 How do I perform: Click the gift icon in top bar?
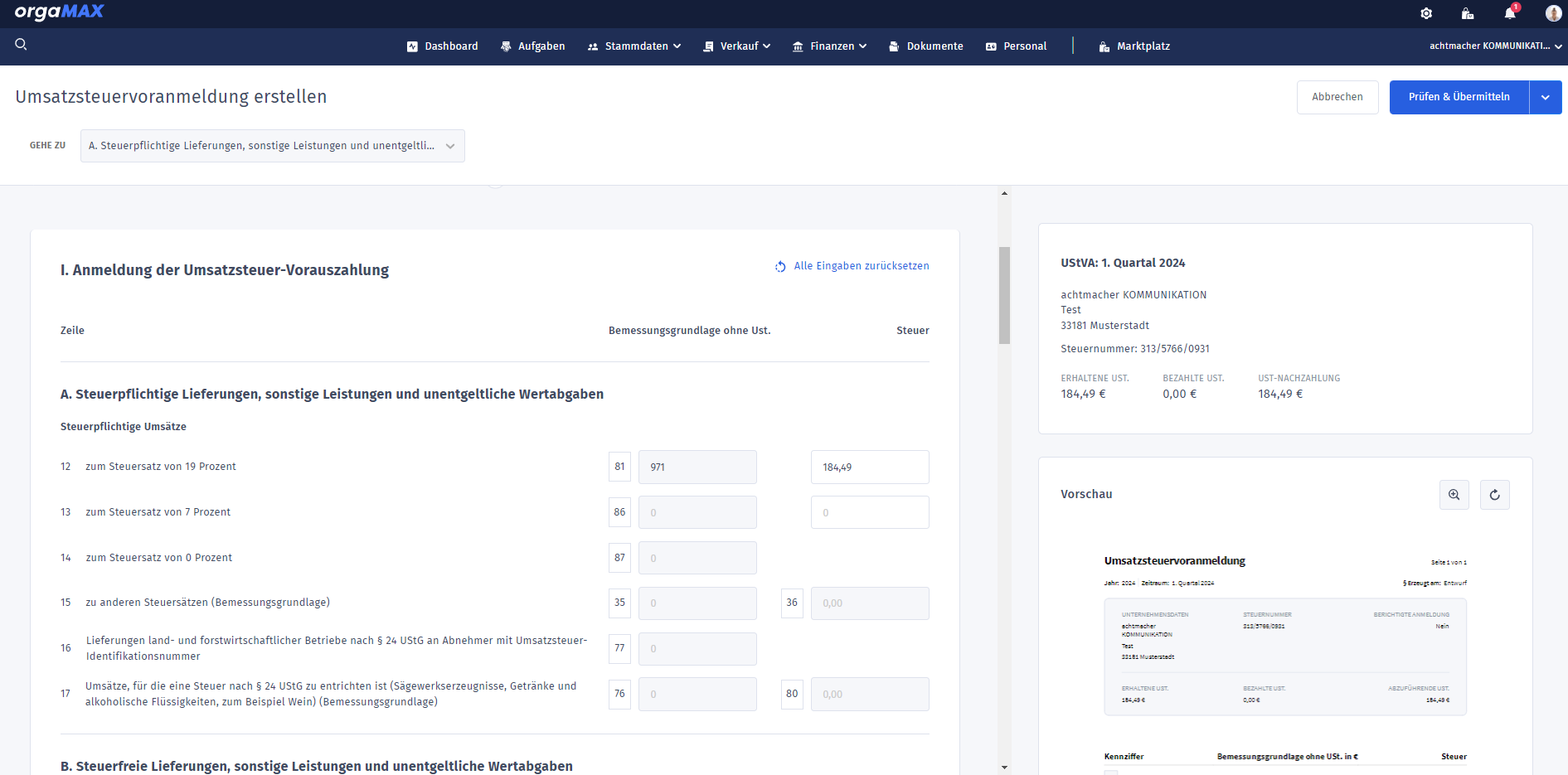[1467, 13]
